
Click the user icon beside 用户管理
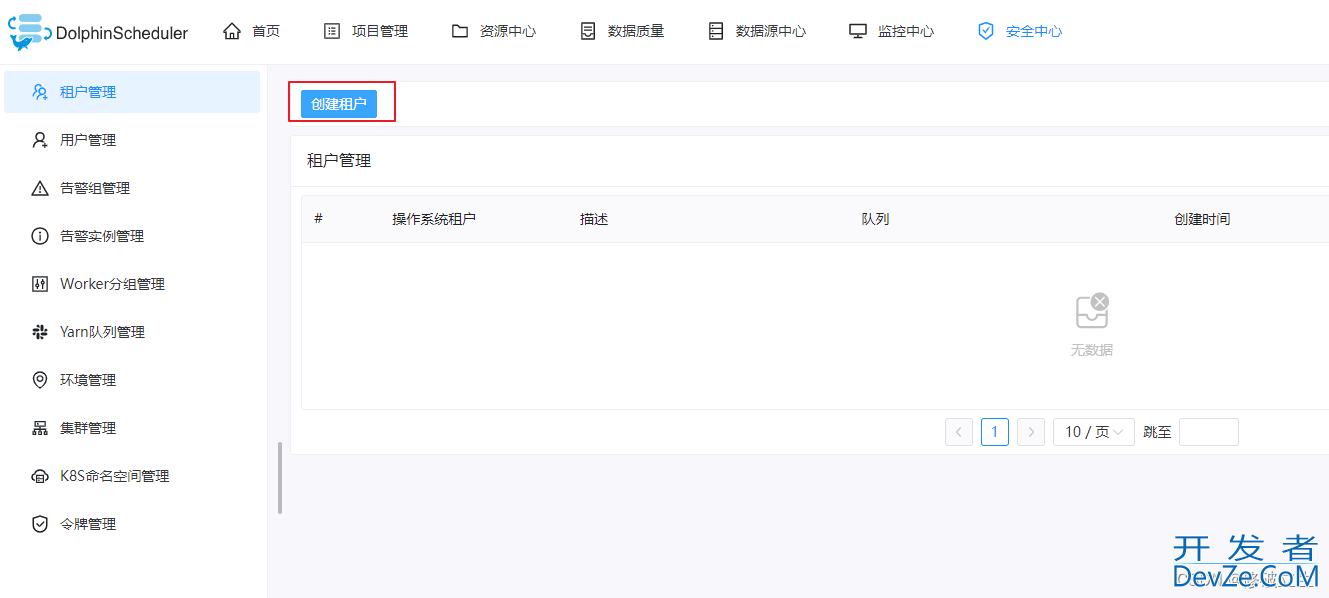point(40,140)
